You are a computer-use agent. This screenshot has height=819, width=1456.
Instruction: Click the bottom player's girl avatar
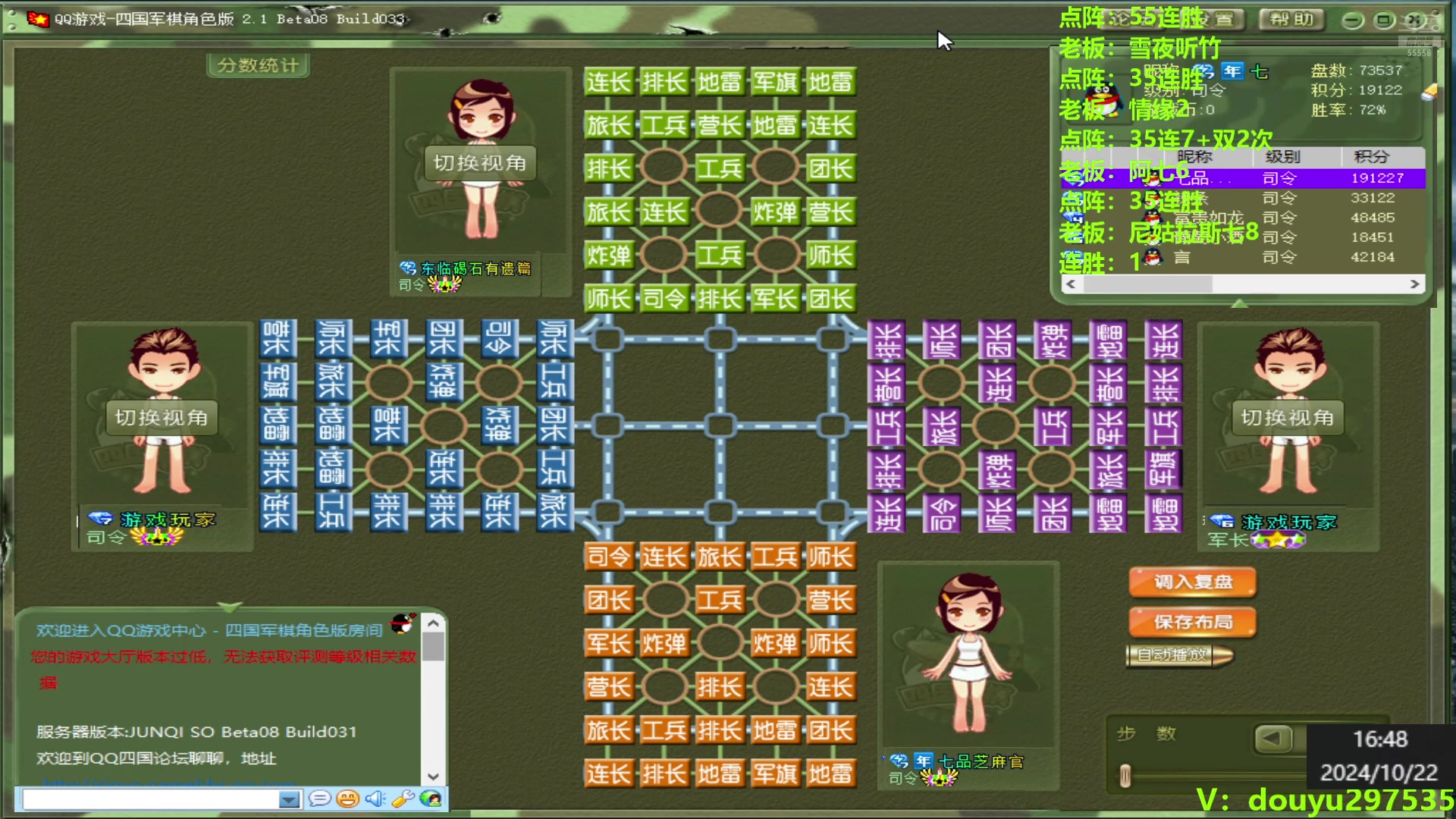click(x=968, y=654)
